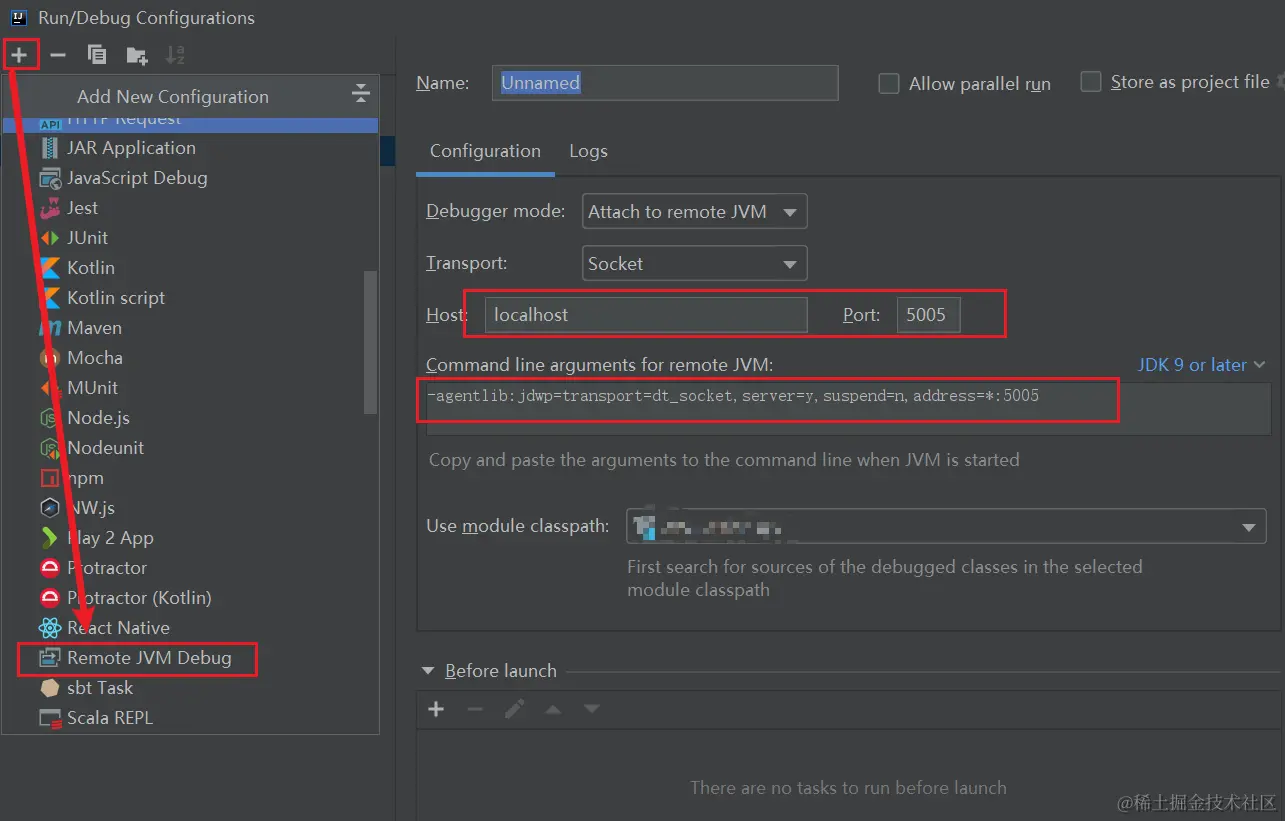Click the JUnit icon in the list
Image resolution: width=1285 pixels, height=821 pixels.
click(x=50, y=238)
